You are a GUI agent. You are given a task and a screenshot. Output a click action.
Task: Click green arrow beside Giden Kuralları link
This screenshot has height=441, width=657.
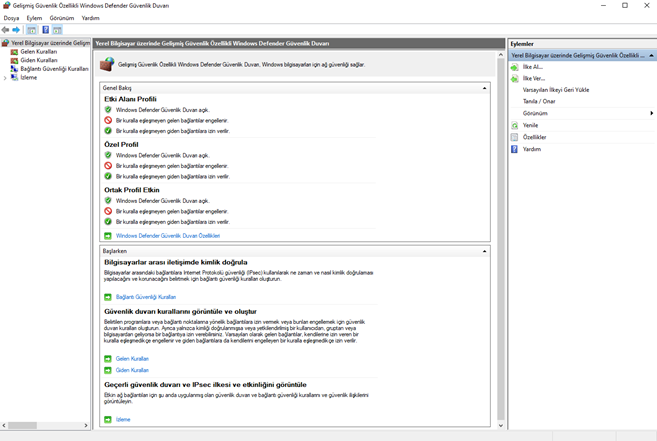[108, 370]
